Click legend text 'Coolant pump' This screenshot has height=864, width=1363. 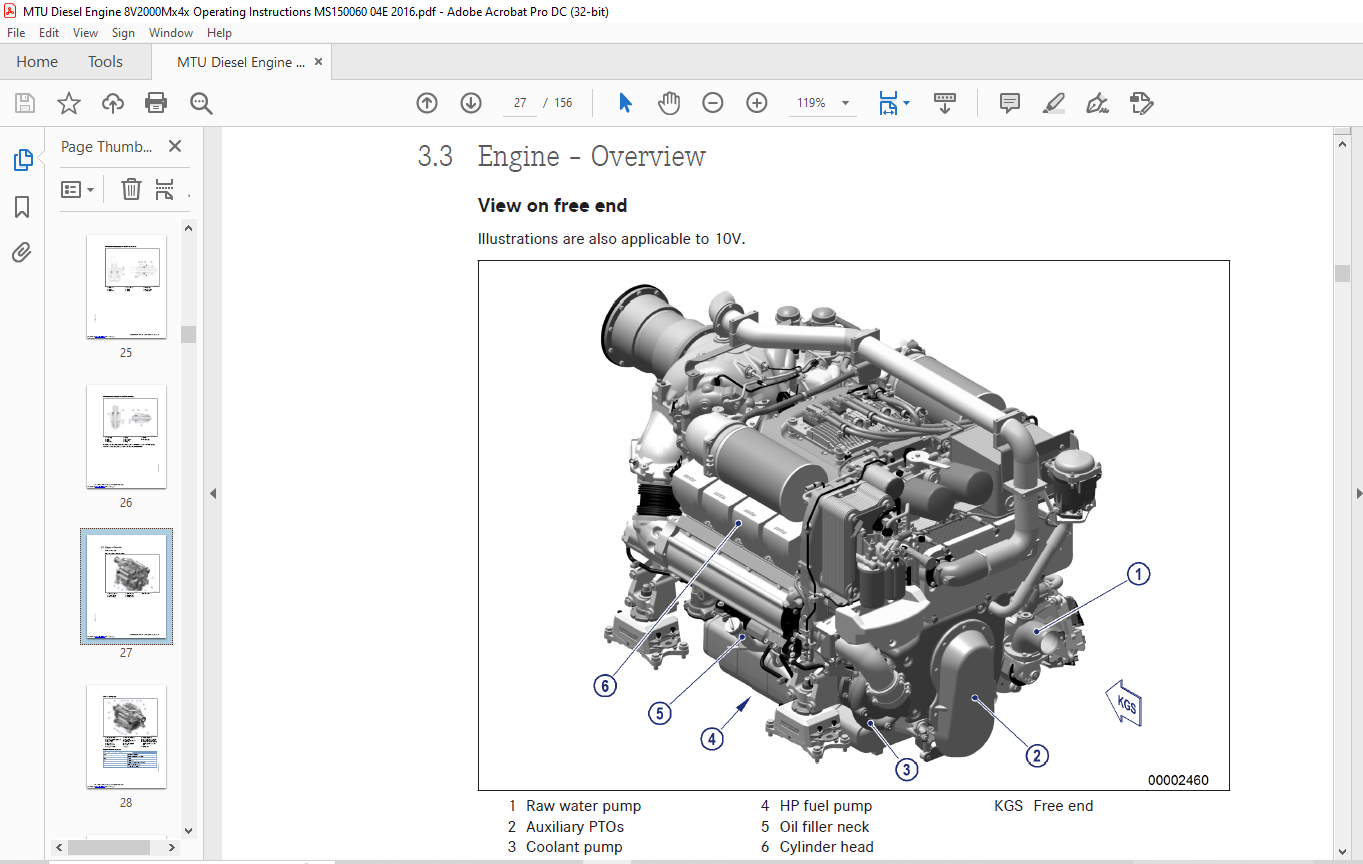(574, 847)
